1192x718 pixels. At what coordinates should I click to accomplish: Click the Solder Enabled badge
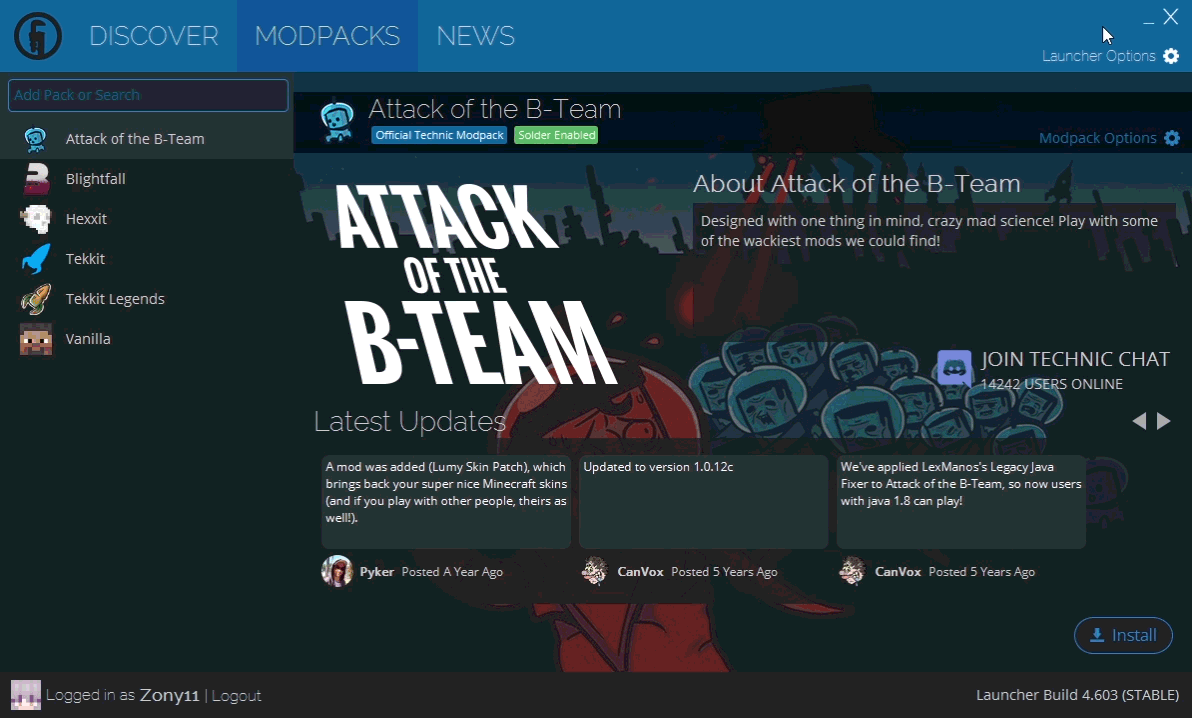pyautogui.click(x=556, y=135)
